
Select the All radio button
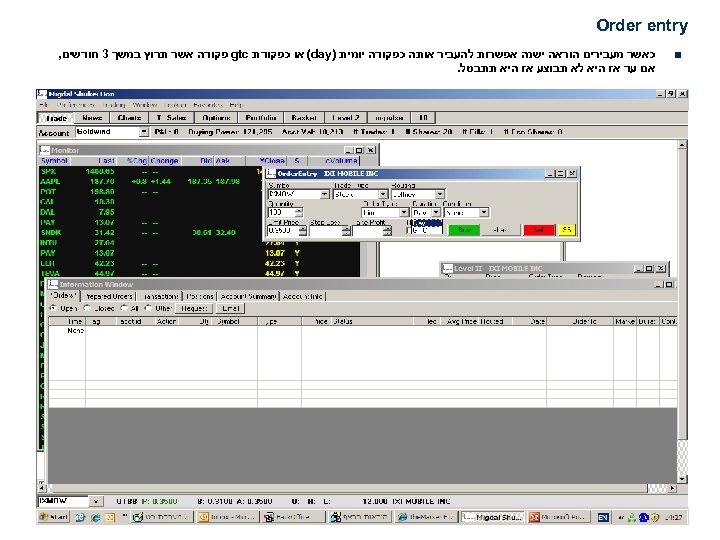click(123, 308)
